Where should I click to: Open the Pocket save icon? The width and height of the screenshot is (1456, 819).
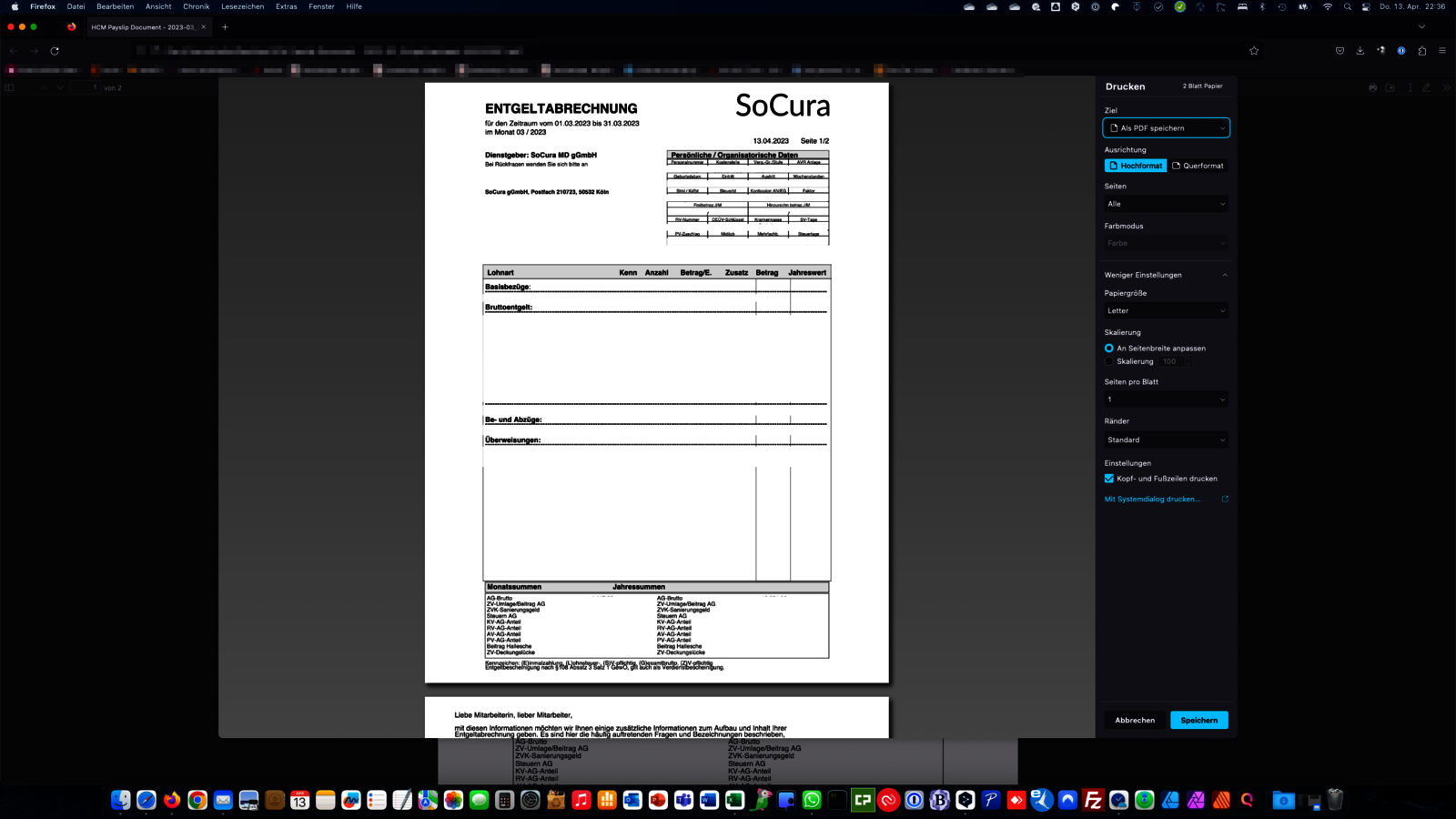(x=1340, y=51)
